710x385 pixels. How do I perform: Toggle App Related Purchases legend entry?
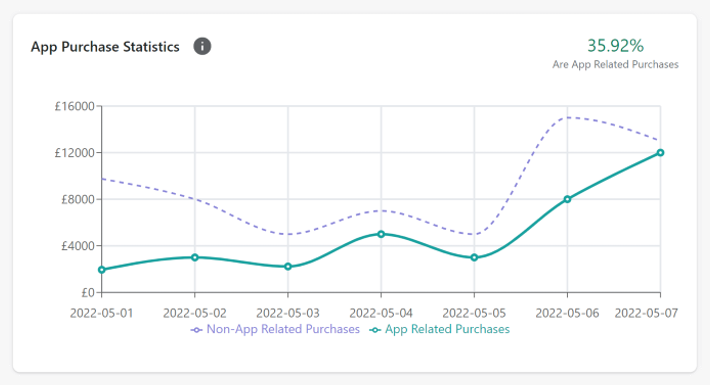coord(440,329)
